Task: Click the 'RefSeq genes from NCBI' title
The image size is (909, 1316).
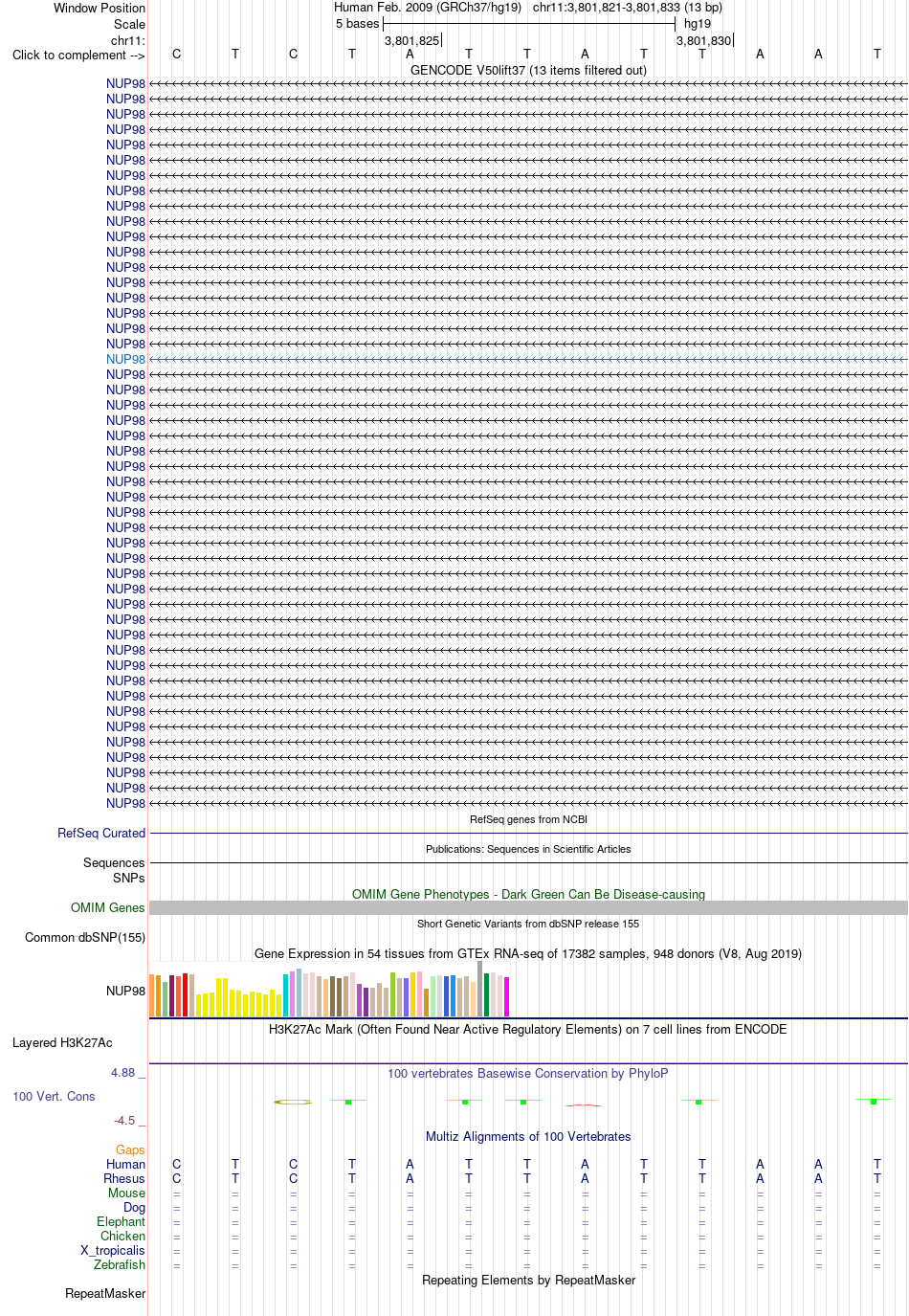Action: pyautogui.click(x=528, y=820)
